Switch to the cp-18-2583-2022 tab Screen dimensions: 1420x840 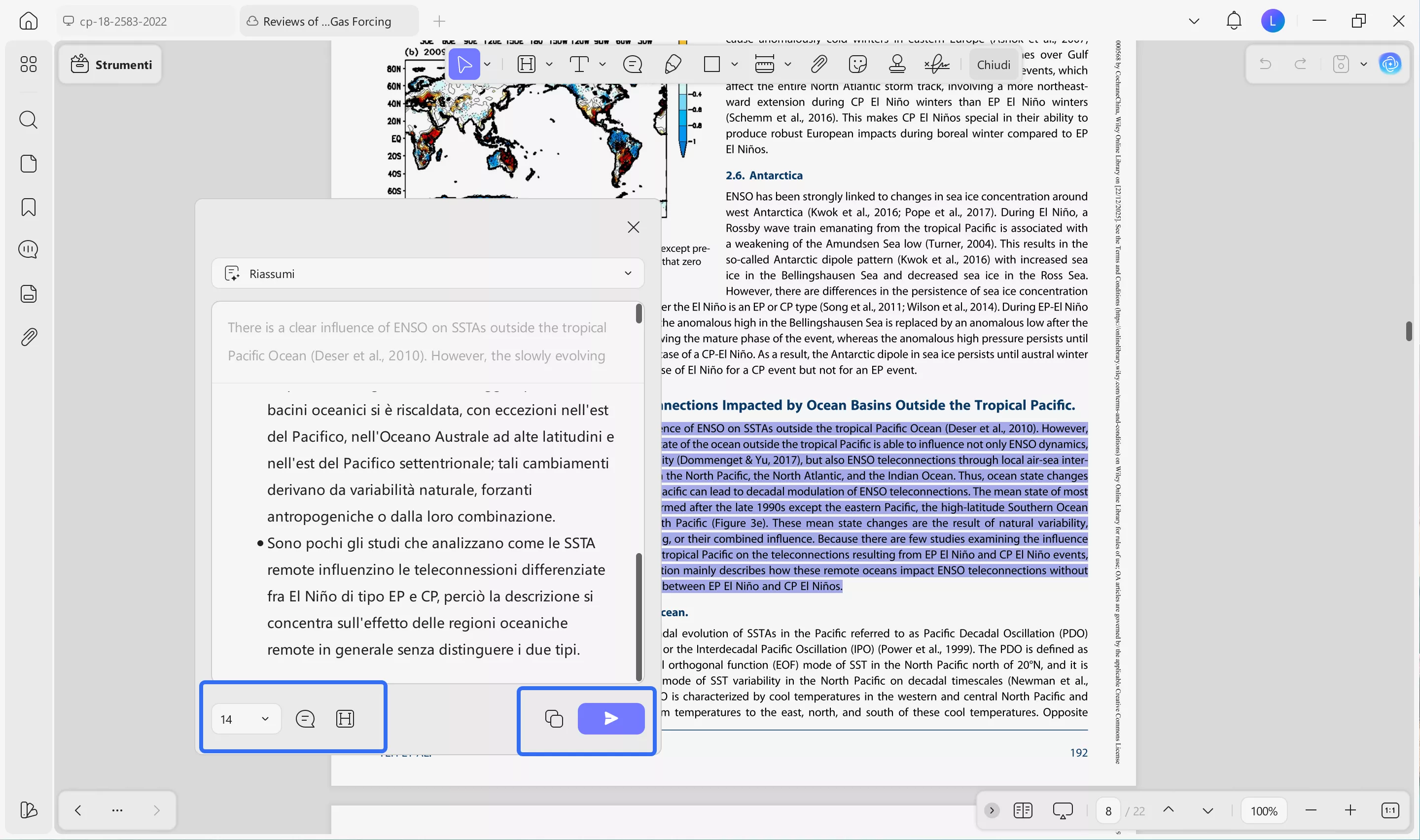coord(123,22)
